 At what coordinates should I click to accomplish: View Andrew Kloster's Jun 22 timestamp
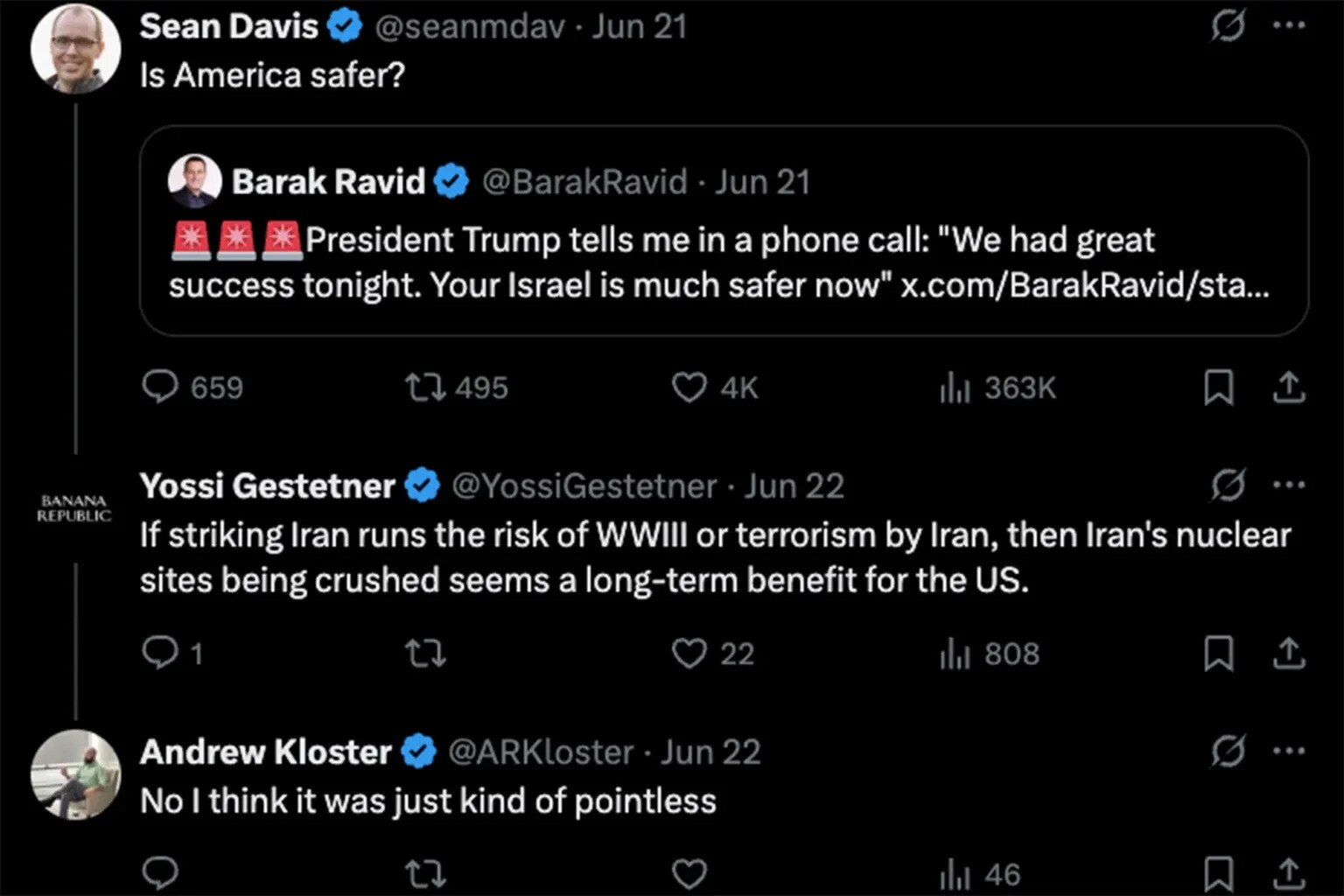[710, 752]
